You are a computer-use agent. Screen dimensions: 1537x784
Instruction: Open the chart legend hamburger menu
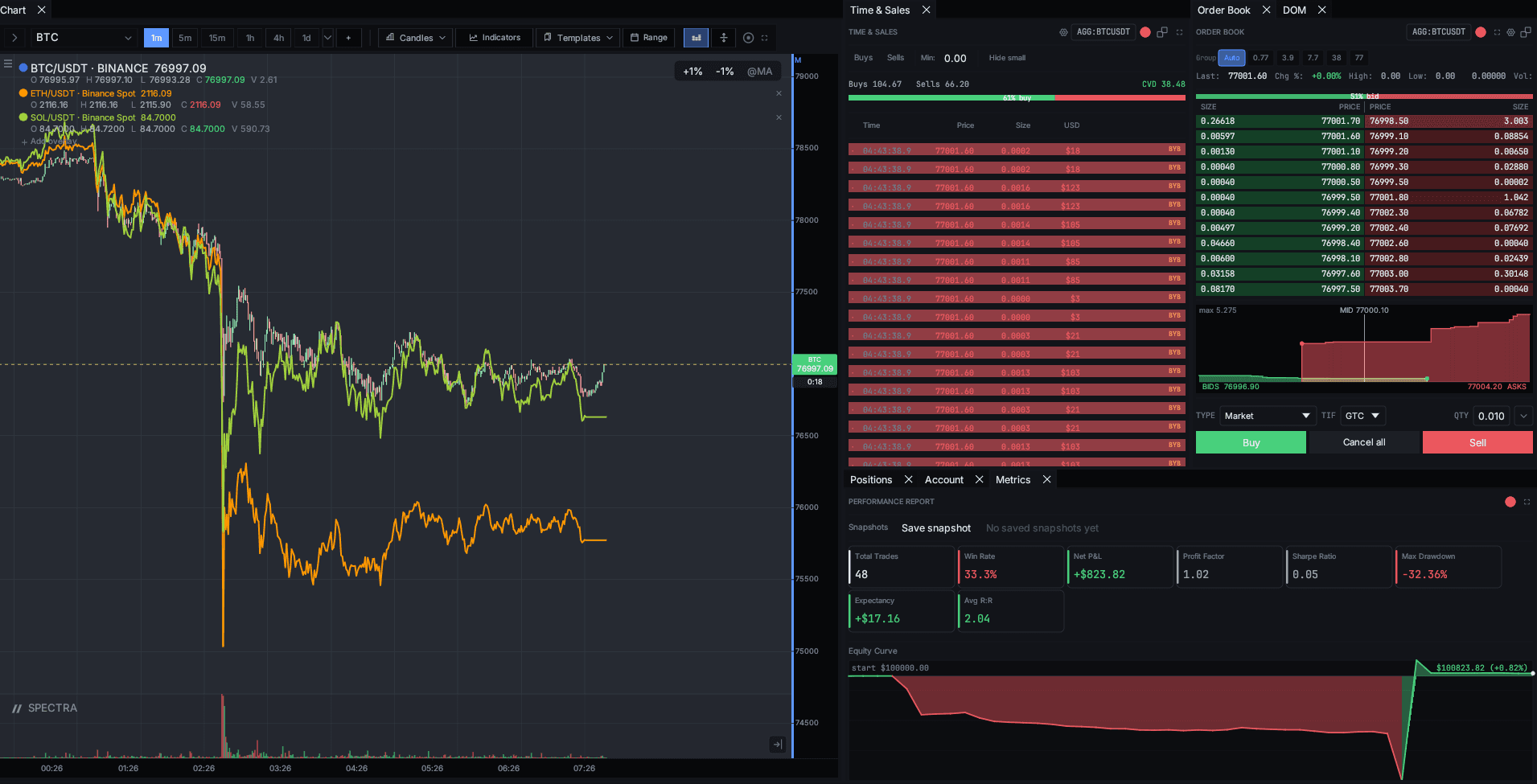click(8, 63)
